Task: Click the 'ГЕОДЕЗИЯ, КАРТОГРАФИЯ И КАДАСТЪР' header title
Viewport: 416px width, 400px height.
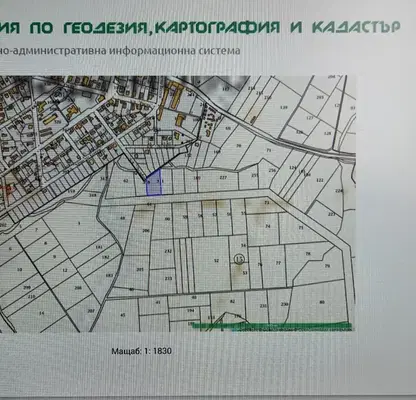Action: 232,28
